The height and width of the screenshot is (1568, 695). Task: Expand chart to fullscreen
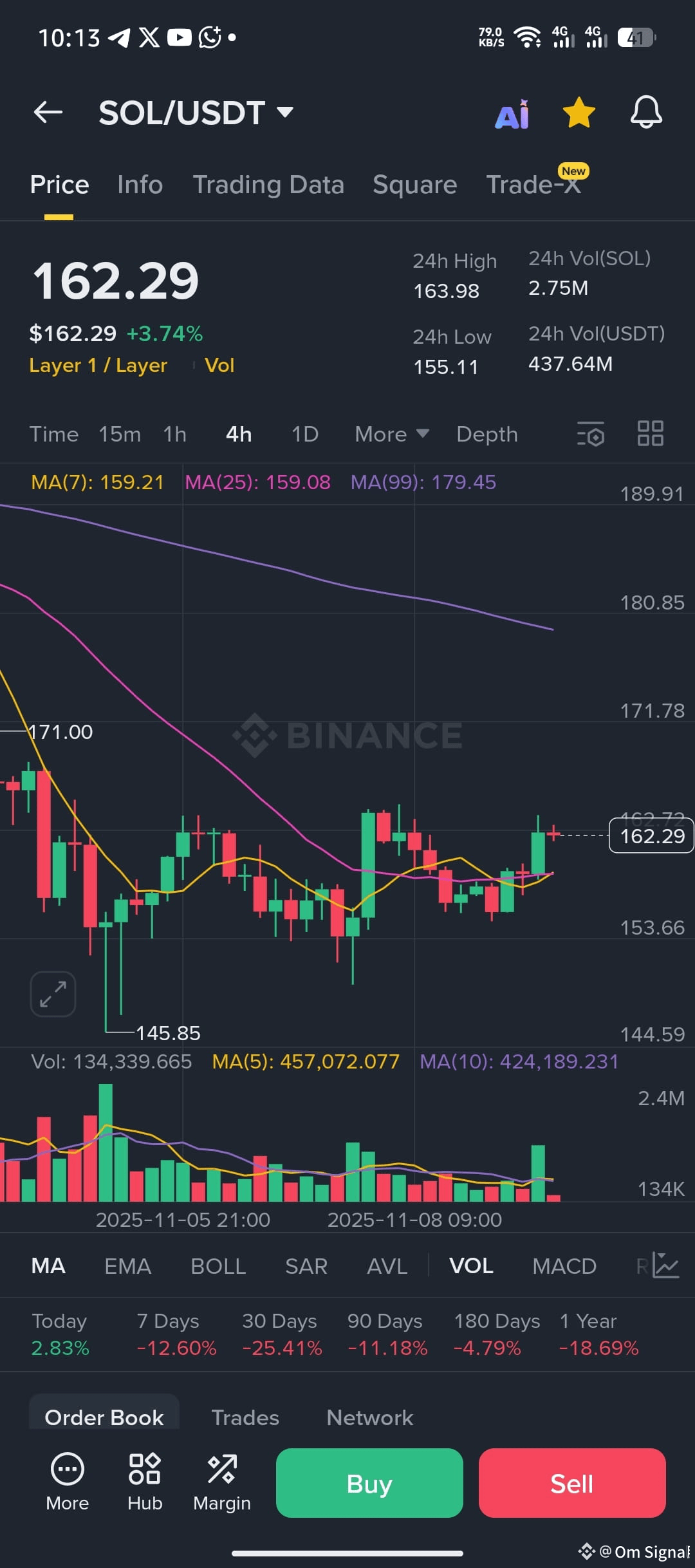tap(53, 994)
